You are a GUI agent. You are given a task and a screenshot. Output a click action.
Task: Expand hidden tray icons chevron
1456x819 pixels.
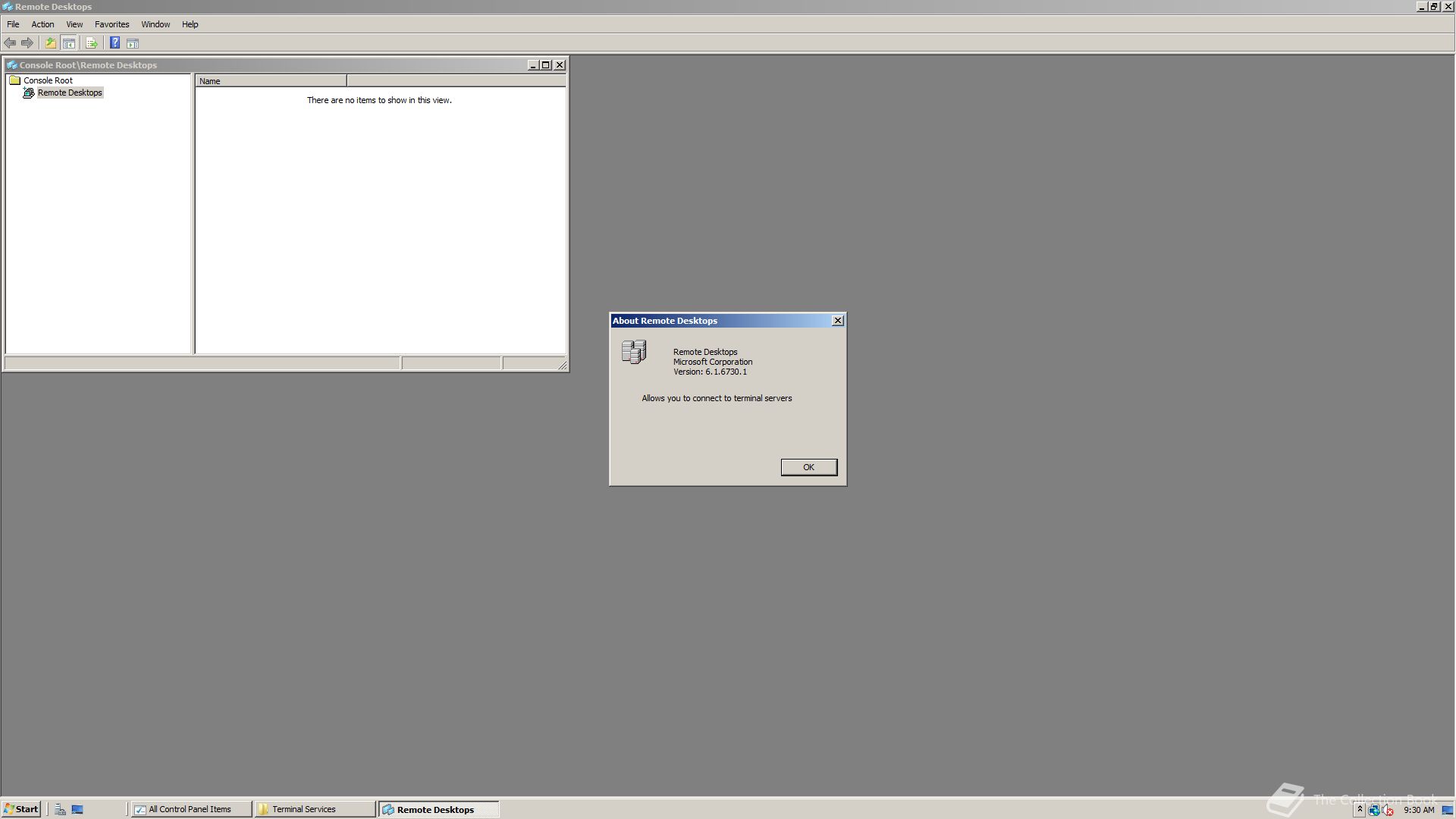pos(1360,810)
